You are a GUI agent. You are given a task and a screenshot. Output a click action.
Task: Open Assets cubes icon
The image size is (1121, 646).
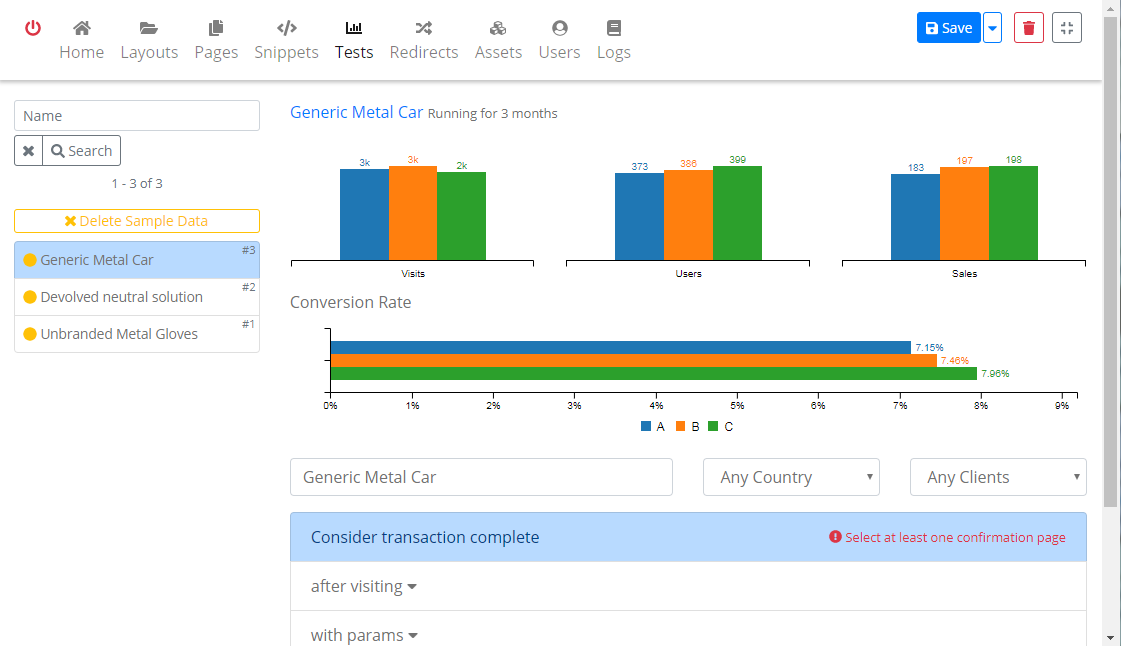498,28
